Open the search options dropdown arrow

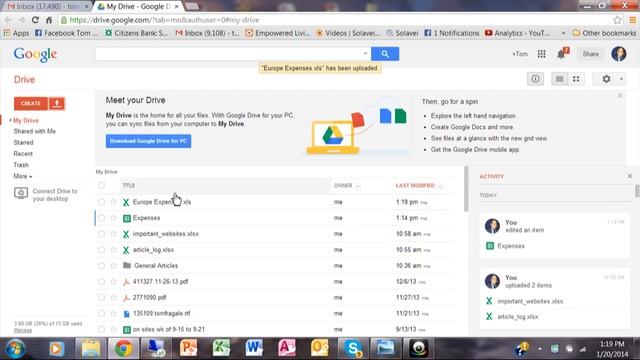pos(365,54)
